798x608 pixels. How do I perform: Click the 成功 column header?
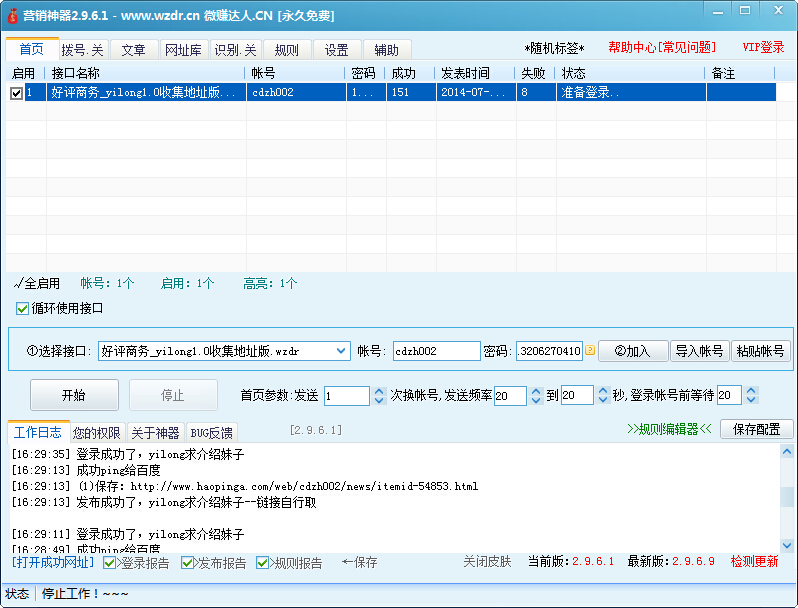pos(409,73)
